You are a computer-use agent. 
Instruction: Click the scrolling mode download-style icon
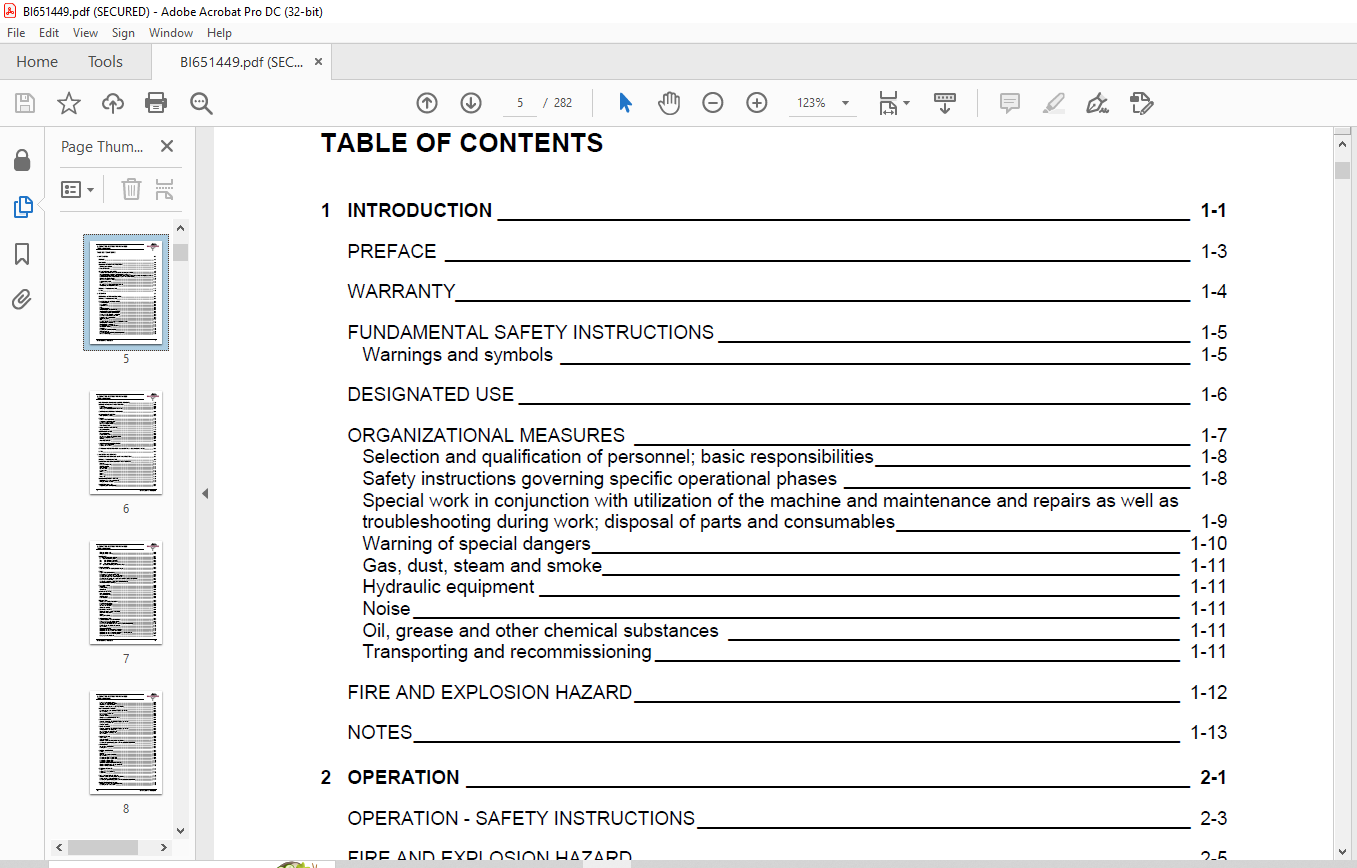click(945, 103)
